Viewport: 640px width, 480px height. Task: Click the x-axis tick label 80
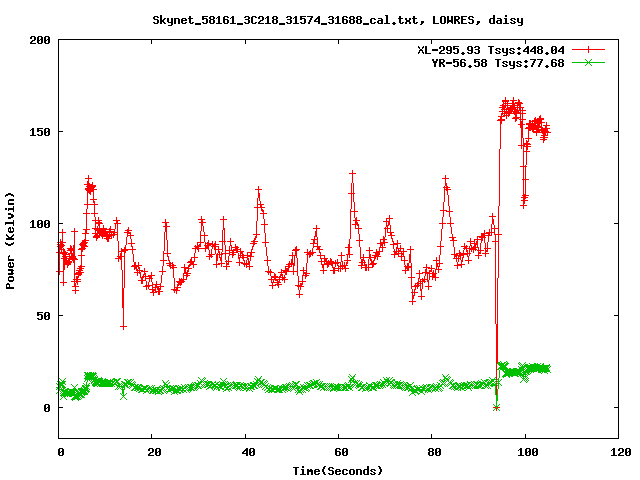pos(435,452)
